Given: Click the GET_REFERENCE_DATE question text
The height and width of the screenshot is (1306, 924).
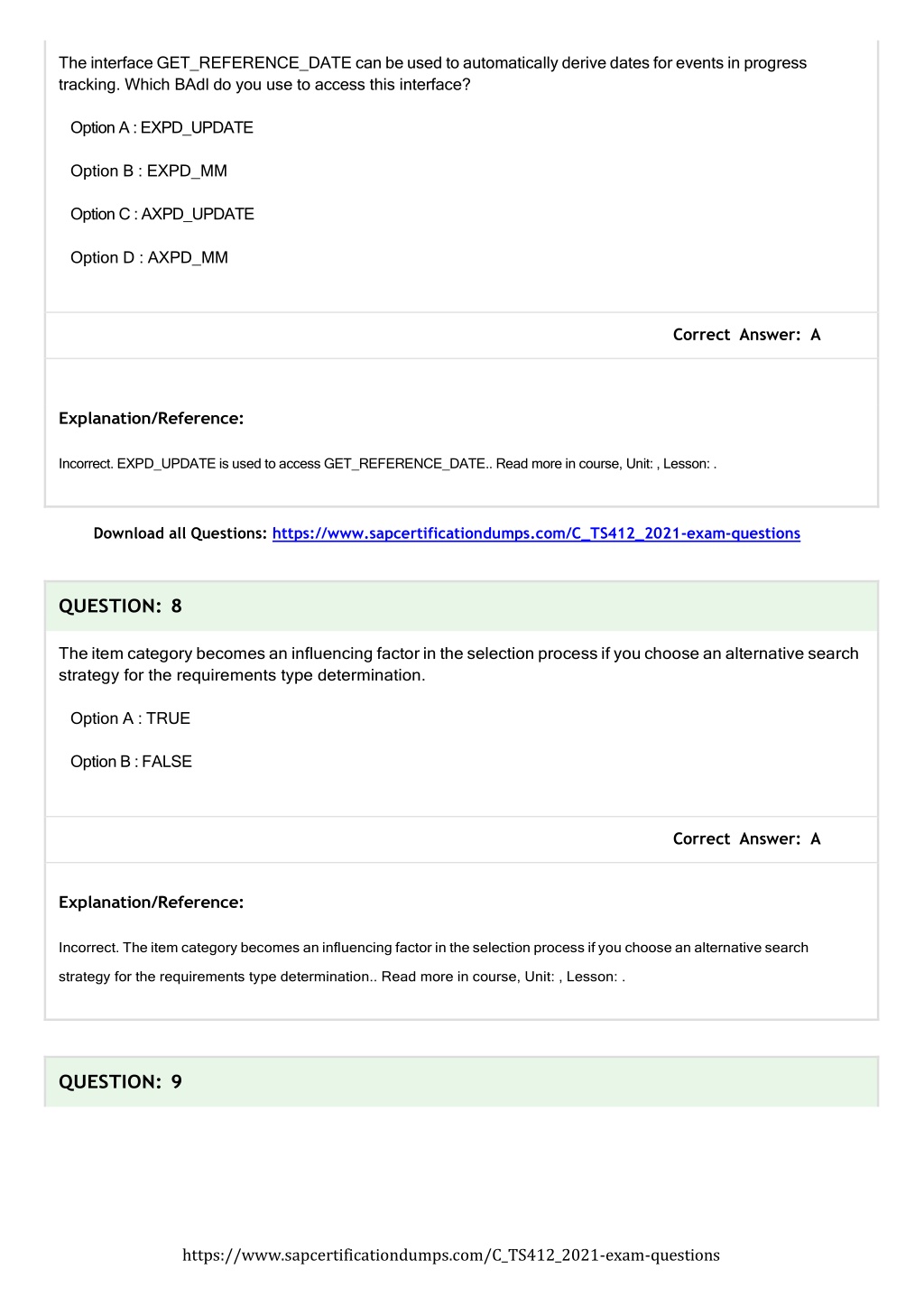Looking at the screenshot, I should [x=432, y=74].
